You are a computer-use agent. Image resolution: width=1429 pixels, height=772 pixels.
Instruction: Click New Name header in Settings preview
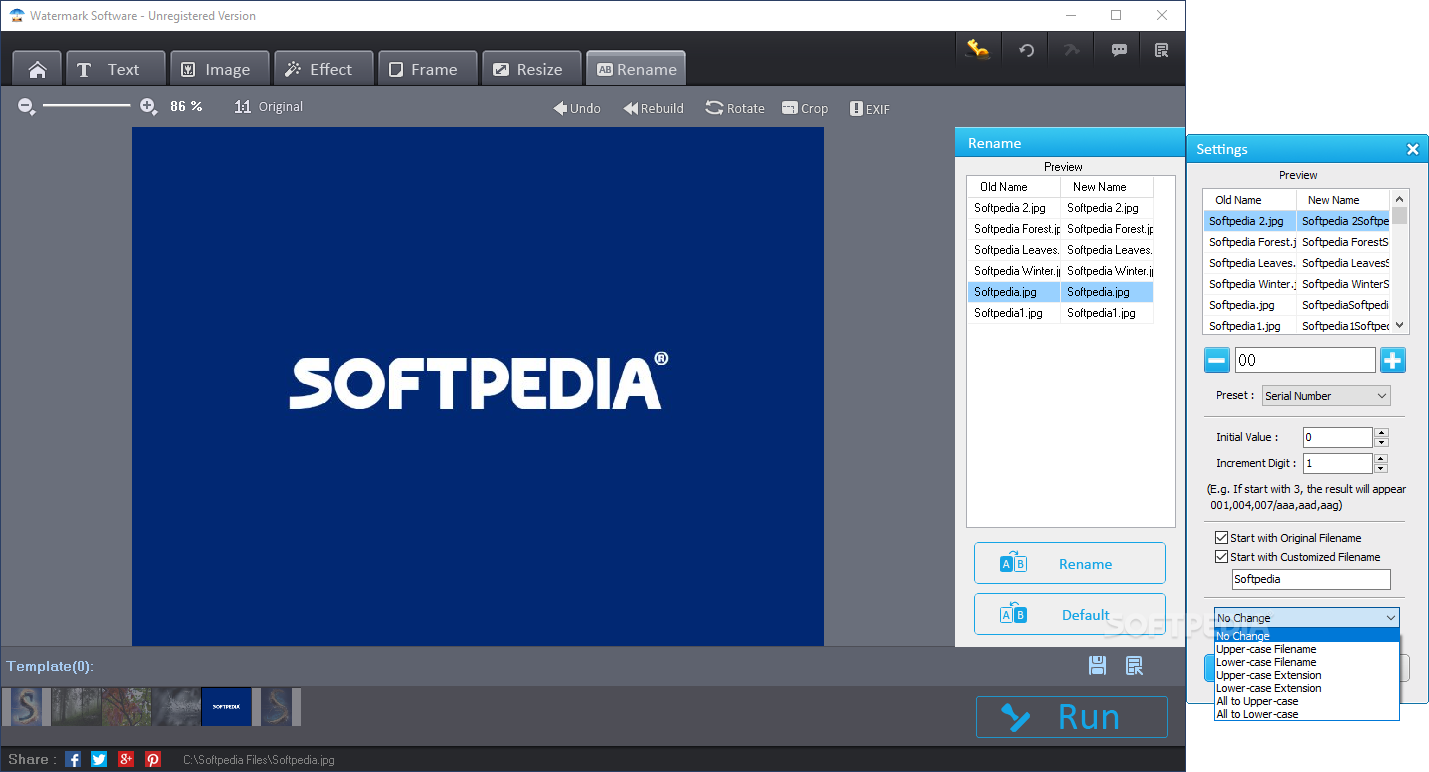tap(1343, 200)
